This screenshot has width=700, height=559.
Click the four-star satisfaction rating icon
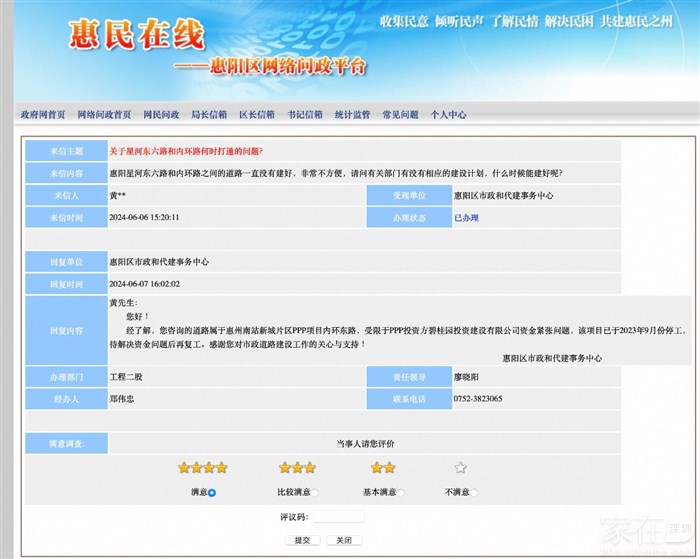(202, 467)
